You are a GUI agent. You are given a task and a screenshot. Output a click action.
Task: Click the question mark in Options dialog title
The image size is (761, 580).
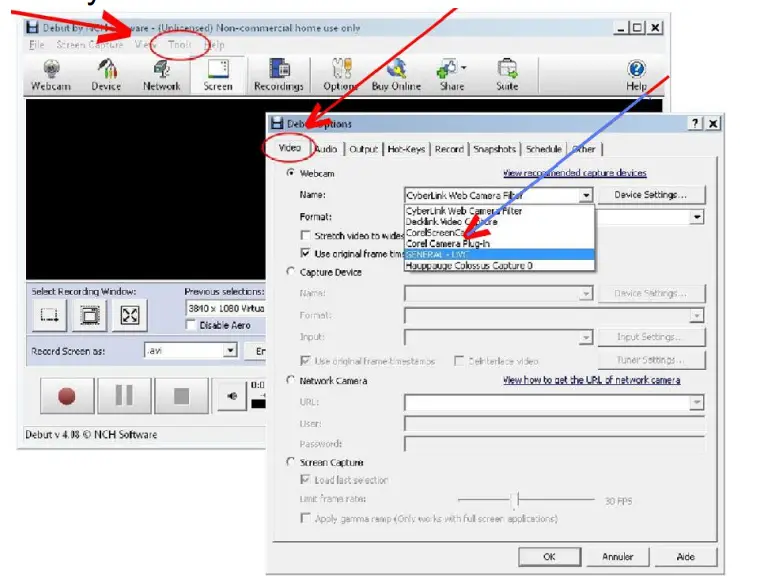coord(695,123)
